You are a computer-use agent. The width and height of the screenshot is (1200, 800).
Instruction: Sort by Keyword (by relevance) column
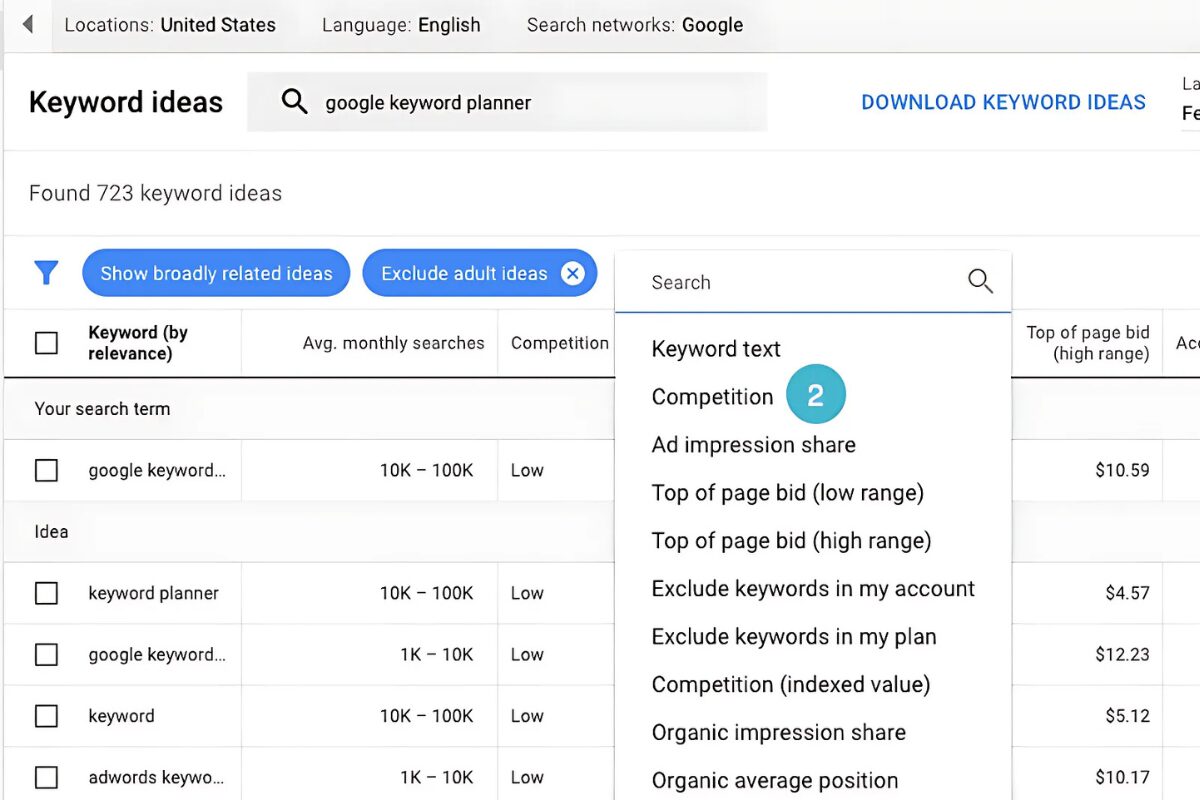coord(138,343)
